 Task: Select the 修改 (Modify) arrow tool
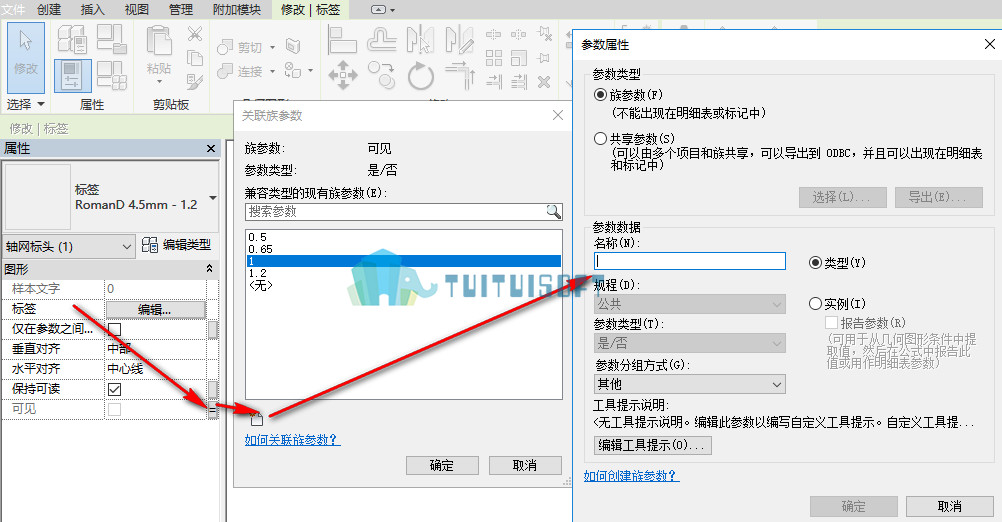pos(26,58)
